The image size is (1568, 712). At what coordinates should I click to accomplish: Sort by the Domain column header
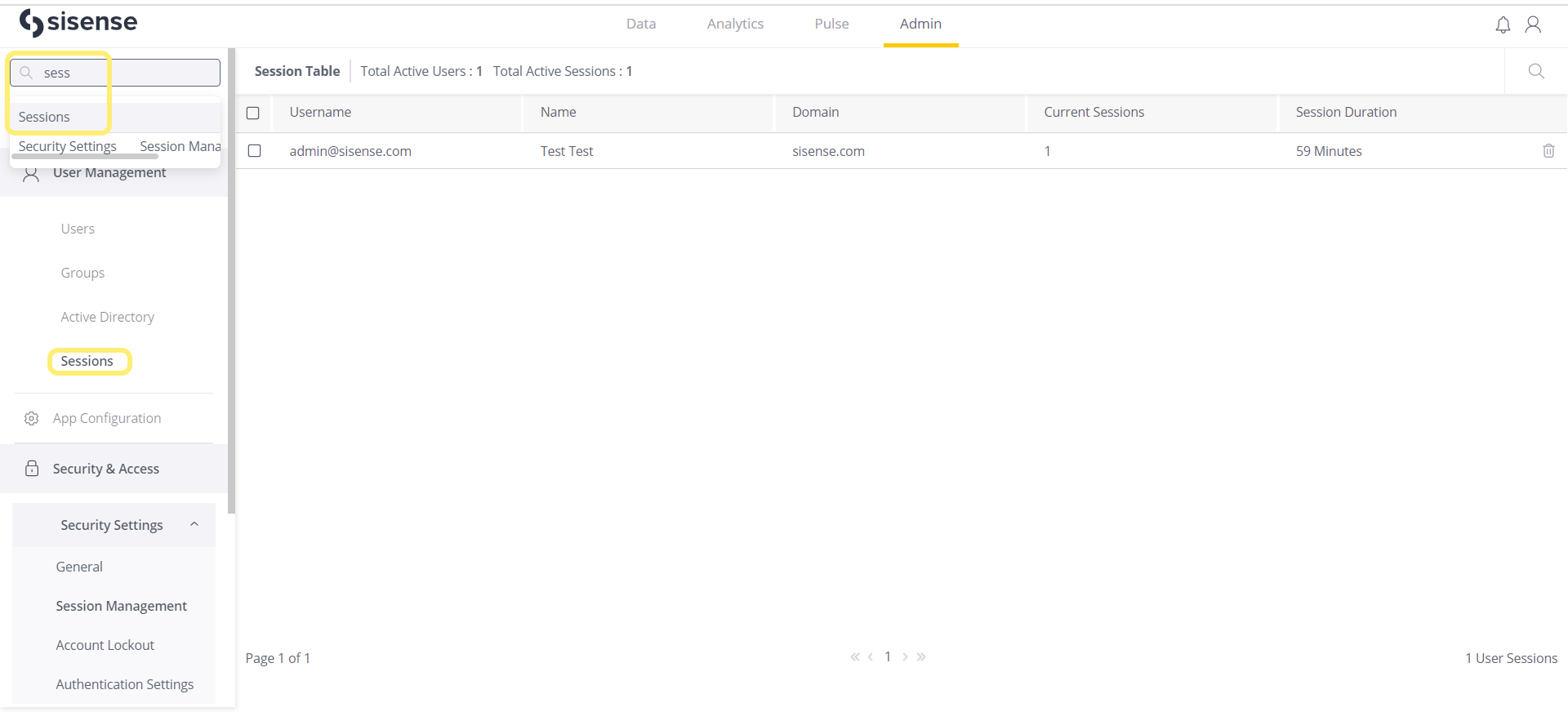(815, 113)
